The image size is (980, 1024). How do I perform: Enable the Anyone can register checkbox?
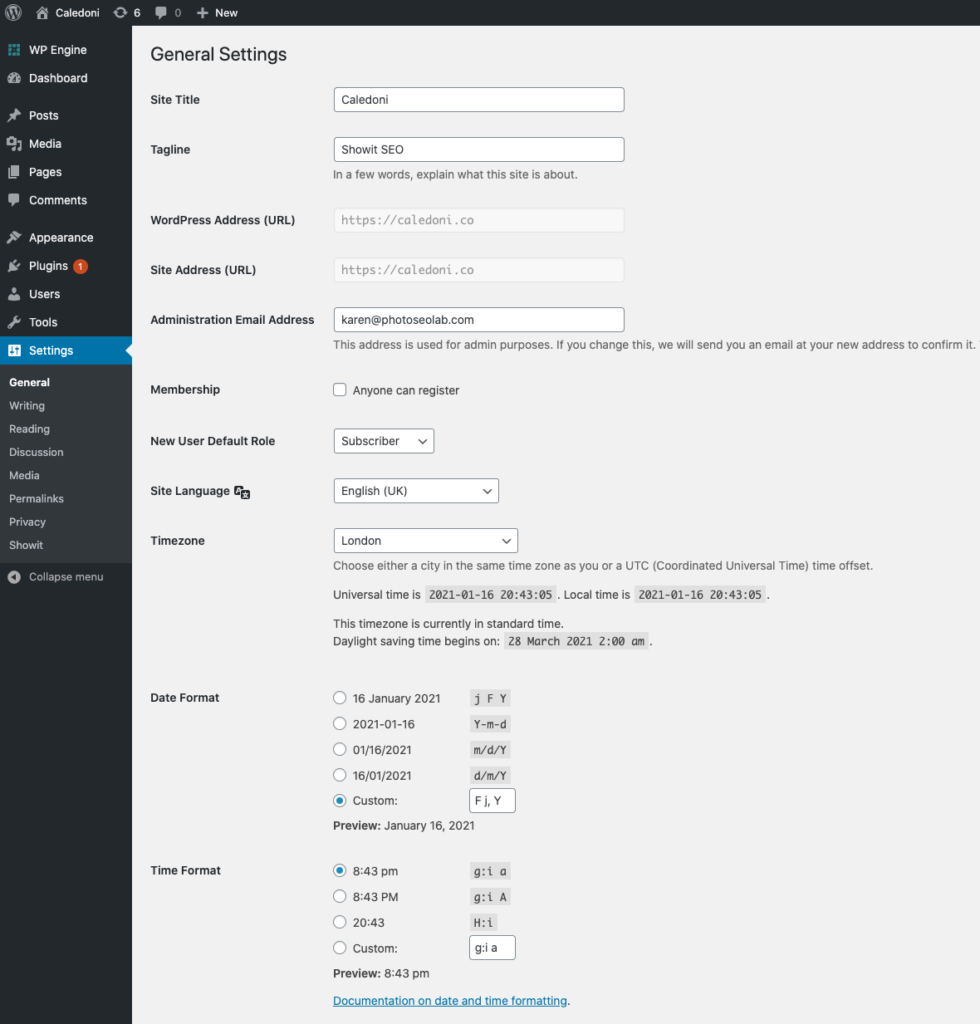340,390
